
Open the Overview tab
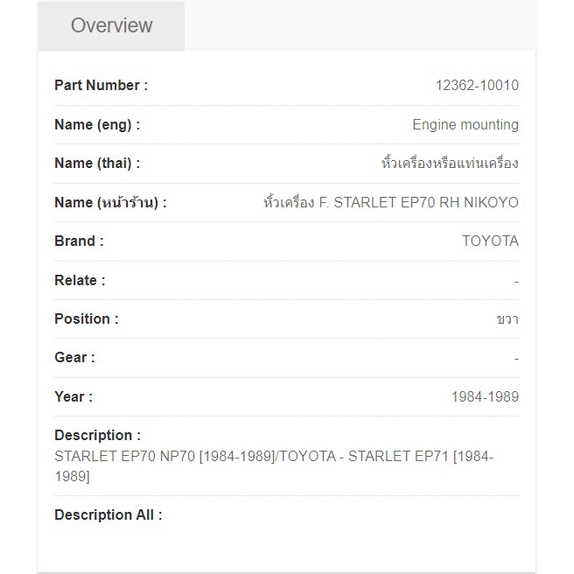point(111,26)
